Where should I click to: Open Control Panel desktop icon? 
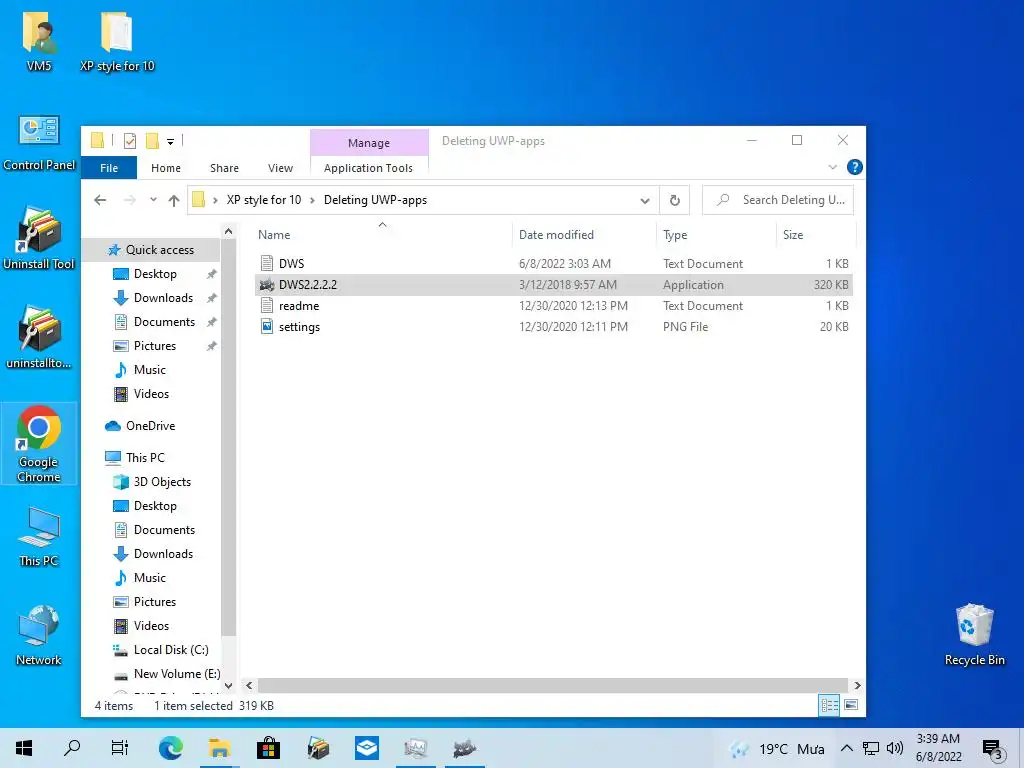(x=39, y=142)
